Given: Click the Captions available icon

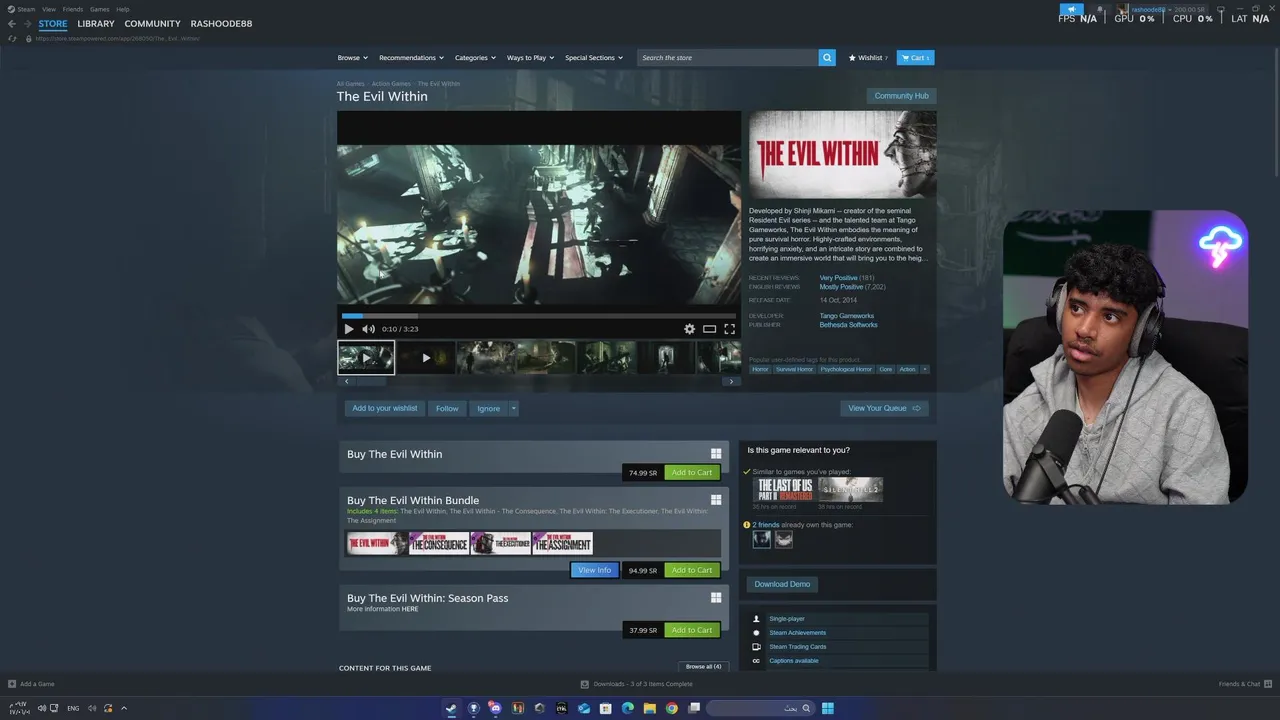Looking at the screenshot, I should [756, 661].
